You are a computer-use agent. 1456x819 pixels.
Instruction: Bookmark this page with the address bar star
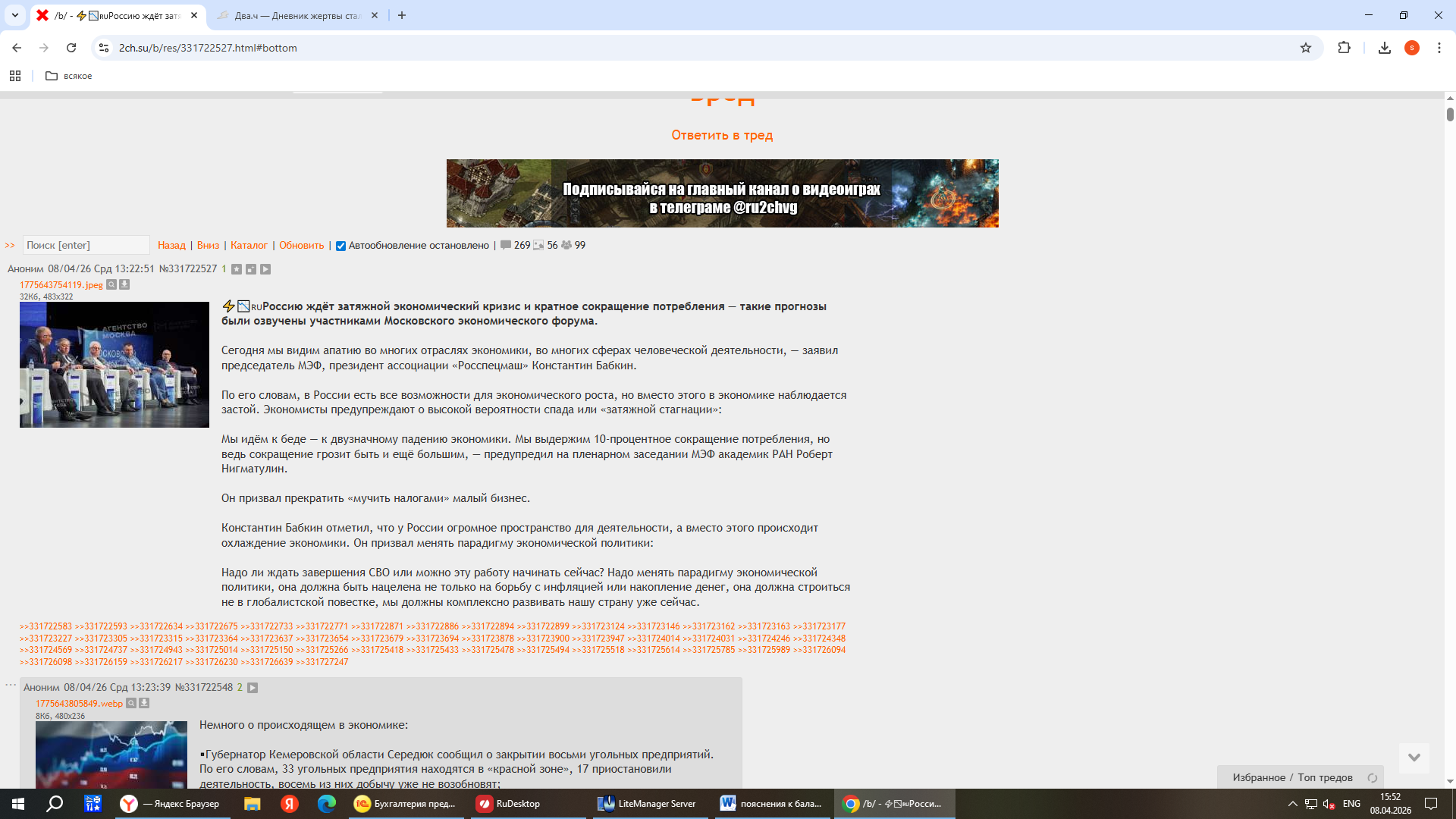pos(1305,48)
